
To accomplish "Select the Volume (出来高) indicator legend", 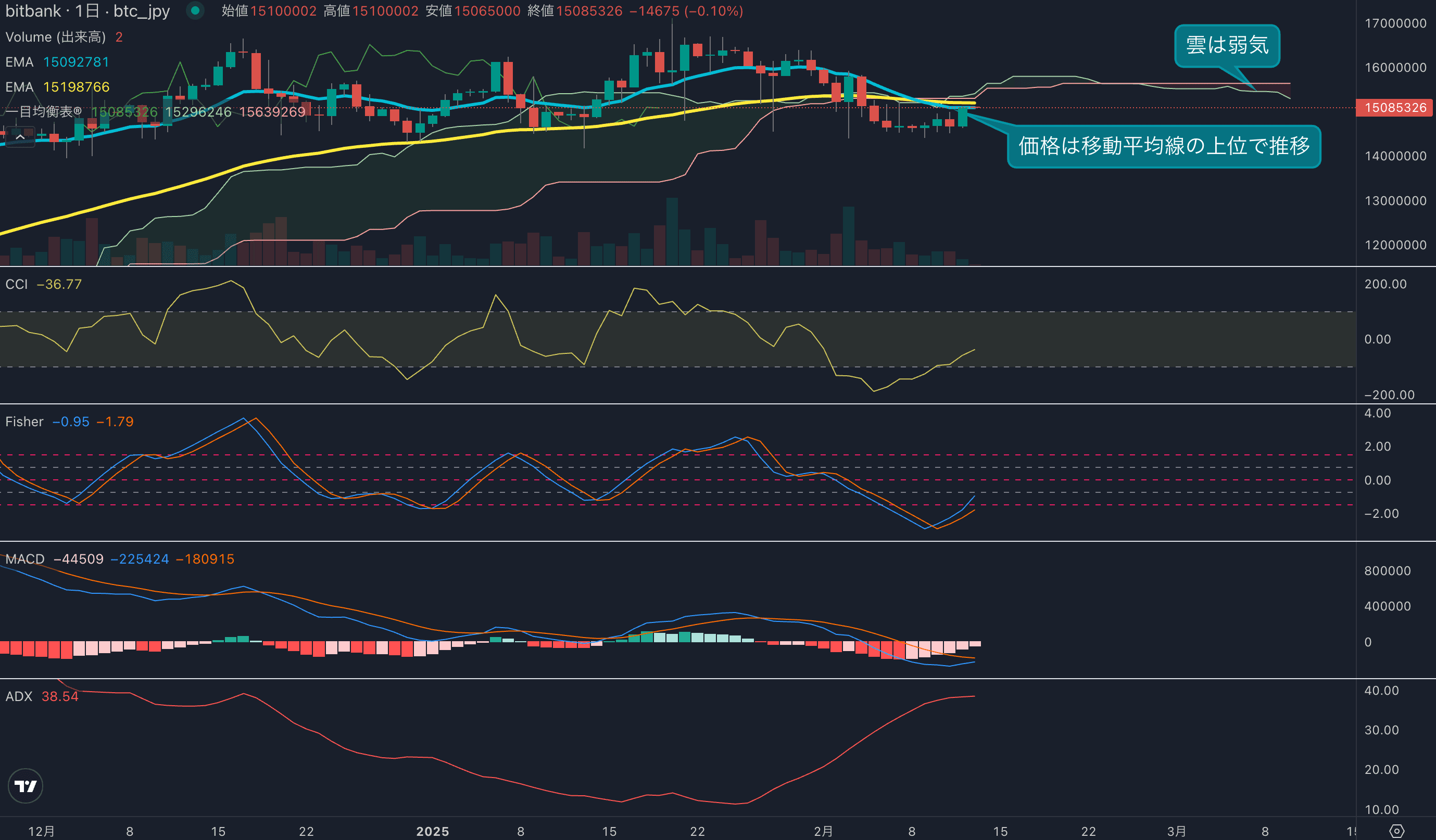I will pos(55,37).
